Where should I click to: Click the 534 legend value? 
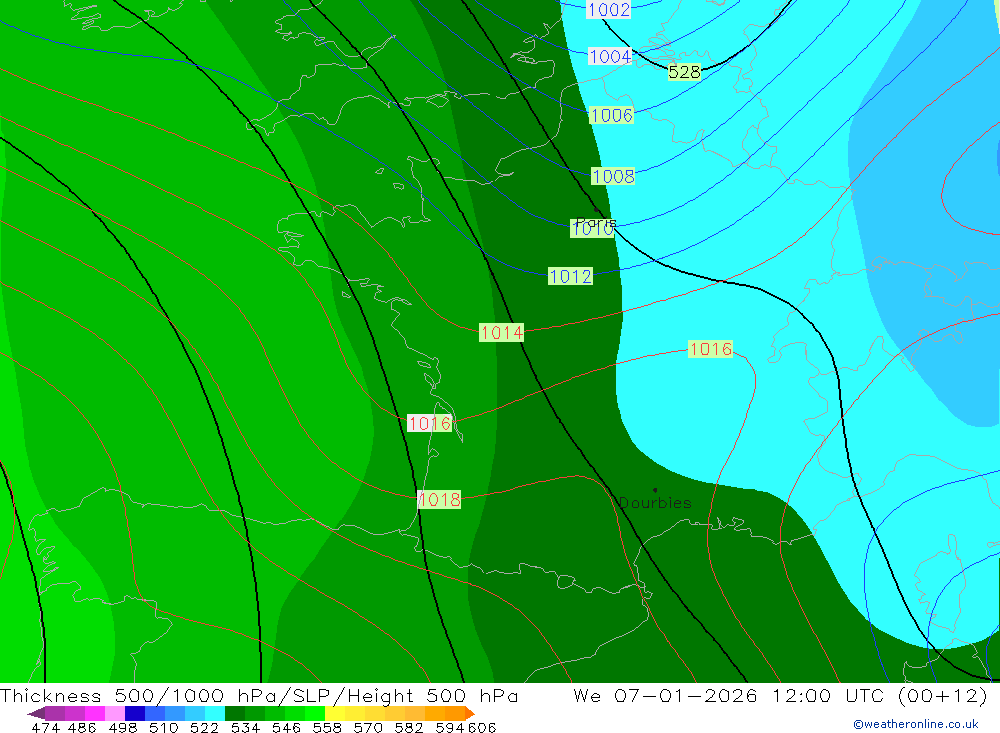(245, 727)
